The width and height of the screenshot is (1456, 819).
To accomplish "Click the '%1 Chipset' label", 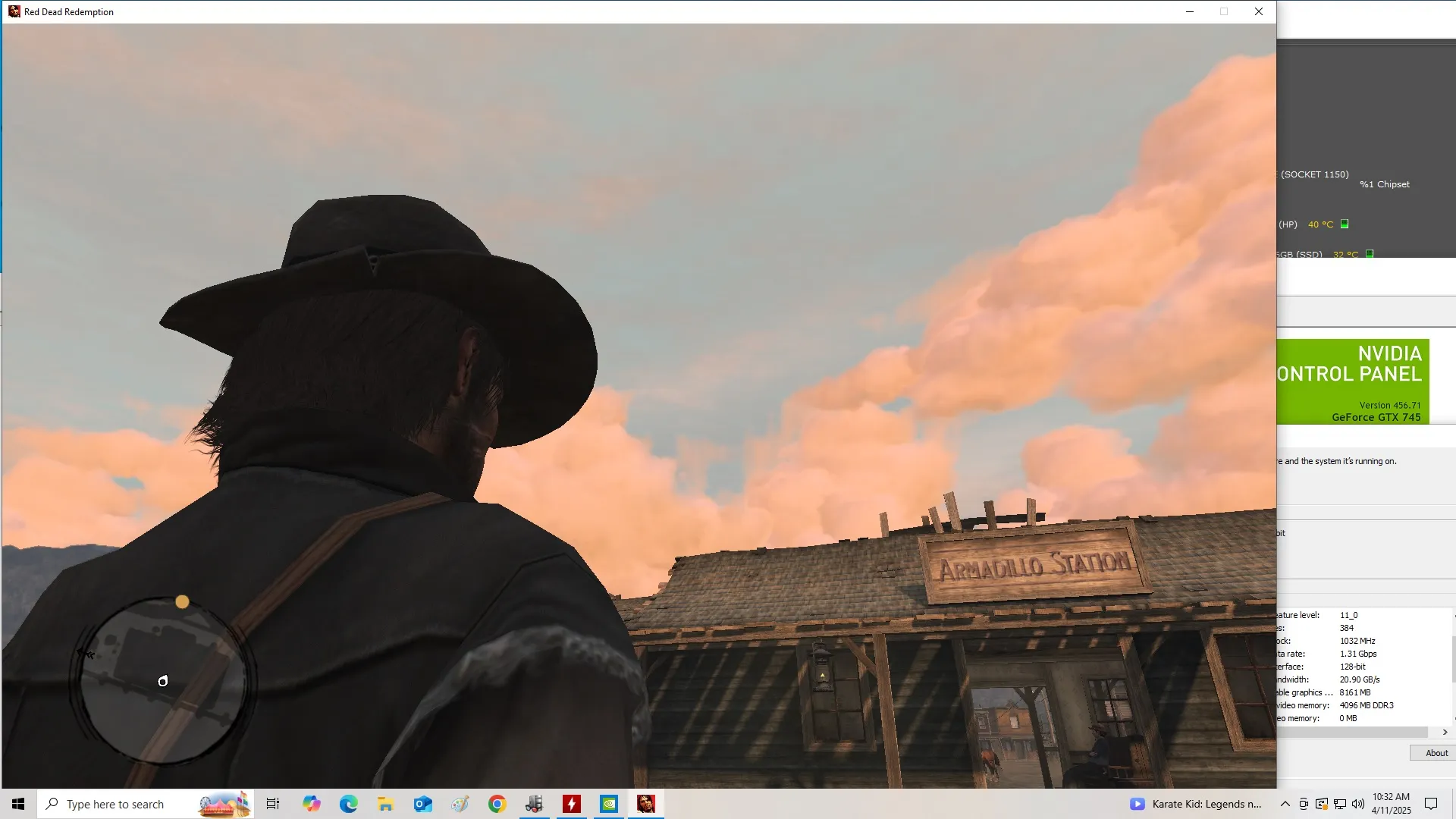I will coord(1385,184).
